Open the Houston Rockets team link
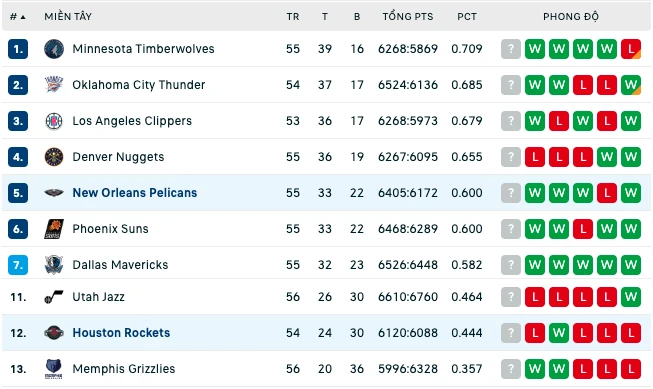Viewport: 653px width, 389px height. coord(121,333)
